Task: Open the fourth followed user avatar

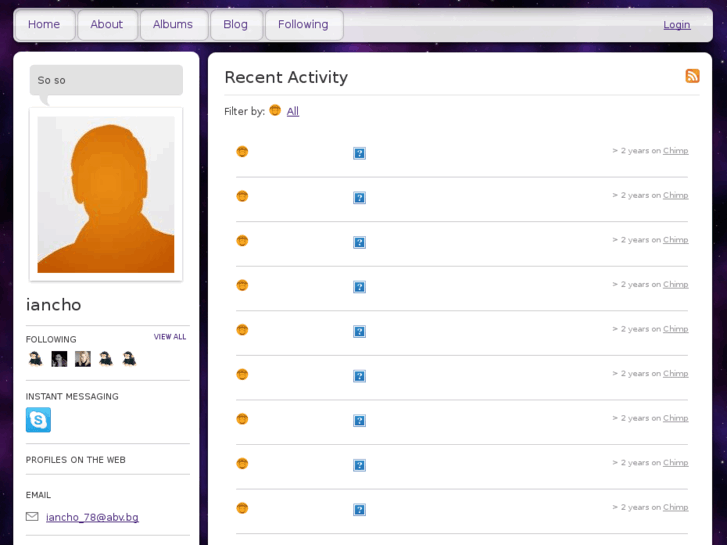Action: coord(106,359)
